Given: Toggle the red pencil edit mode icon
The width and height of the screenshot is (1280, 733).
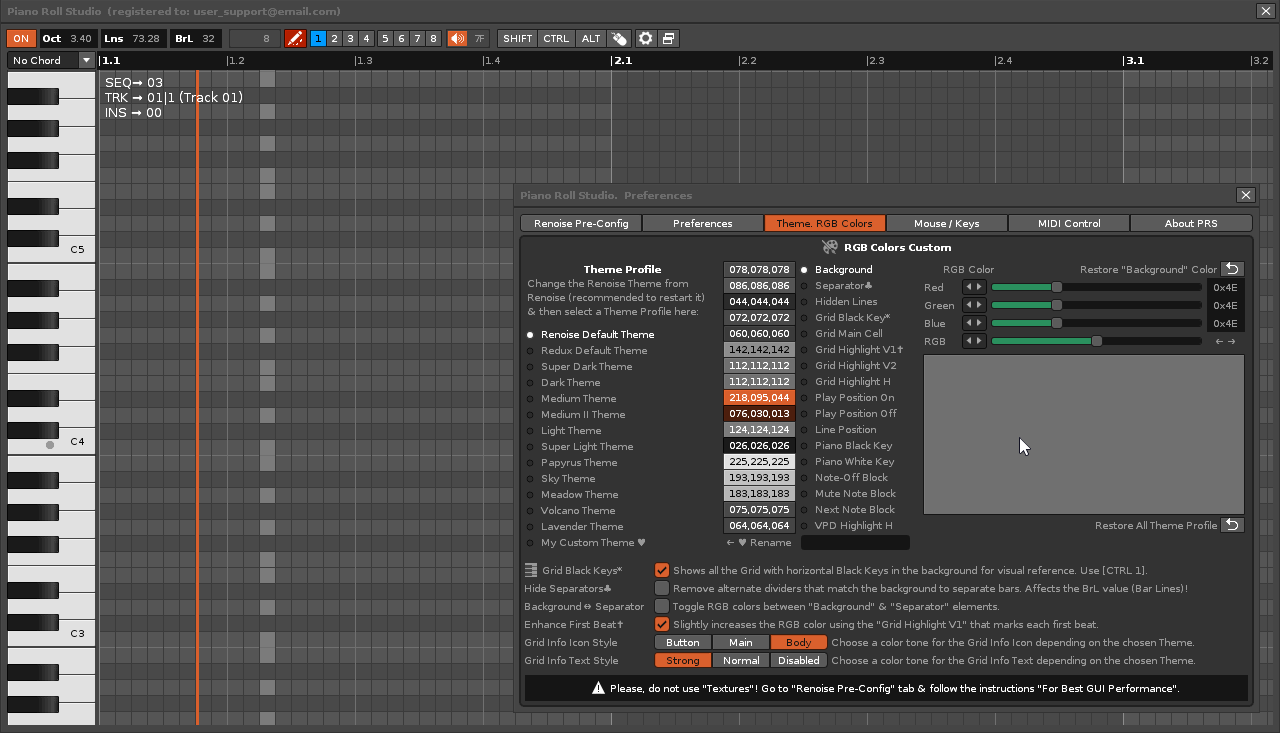Looking at the screenshot, I should (294, 39).
